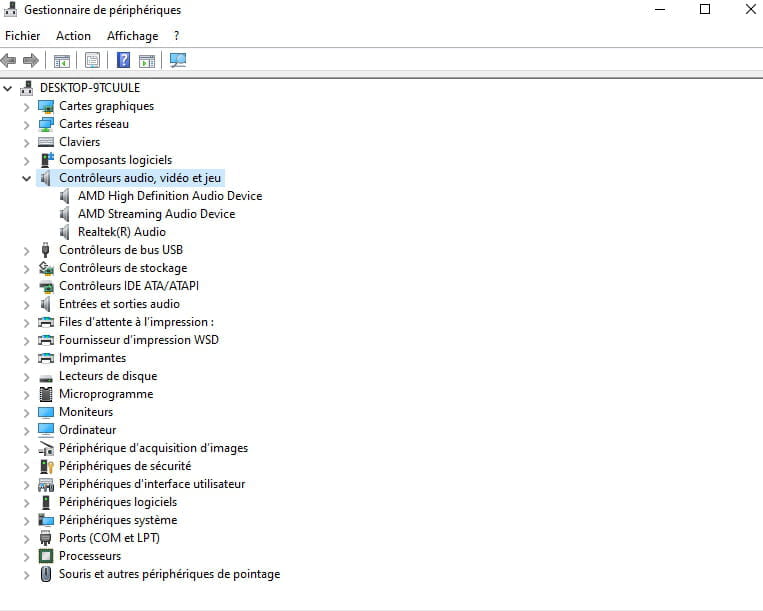Expand Entrées et sorties audio
Viewport: 763px width, 611px height.
coord(26,305)
